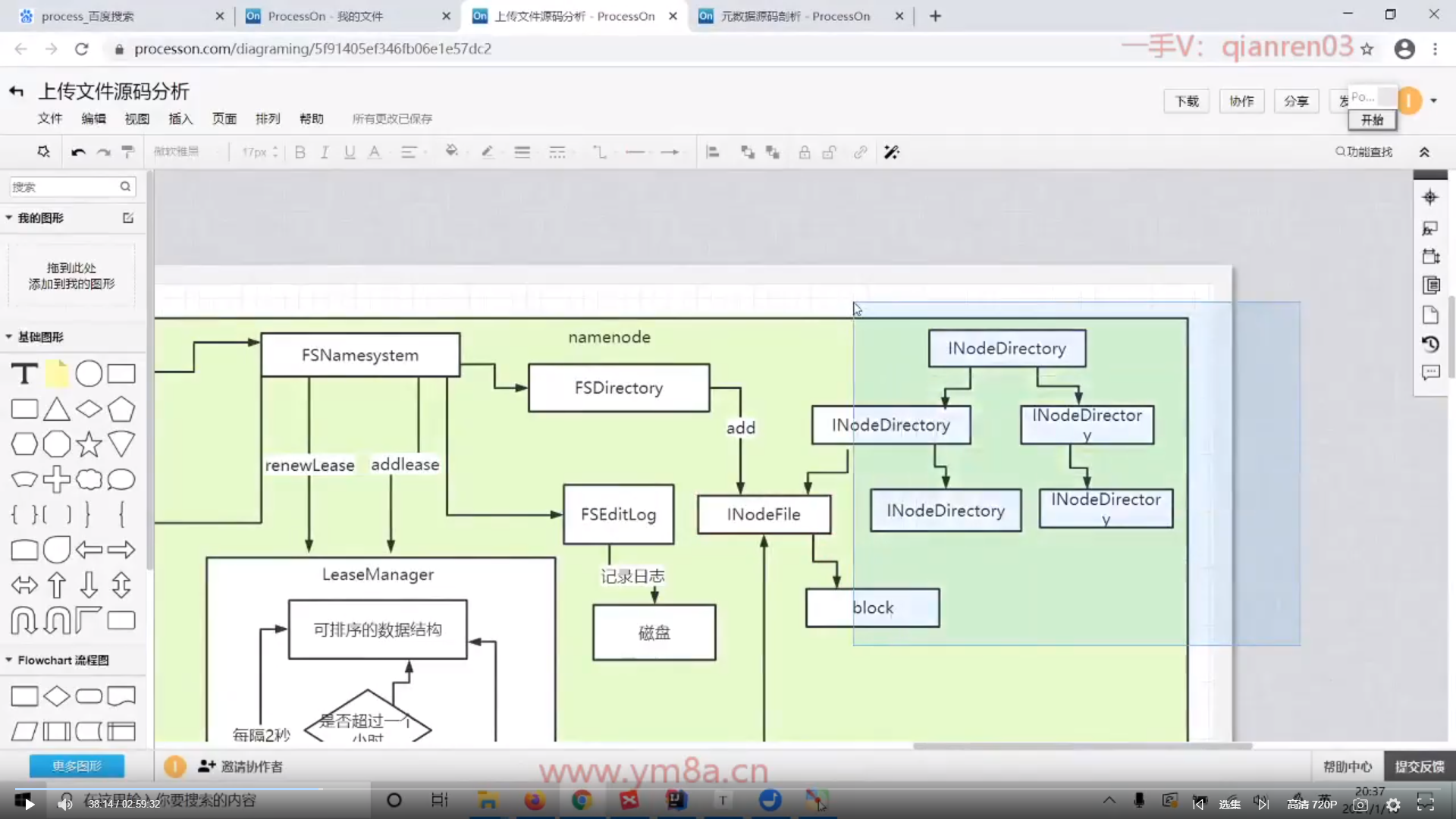Screen dimensions: 1456x819
Task: Select the pentagon shape
Action: click(x=121, y=409)
